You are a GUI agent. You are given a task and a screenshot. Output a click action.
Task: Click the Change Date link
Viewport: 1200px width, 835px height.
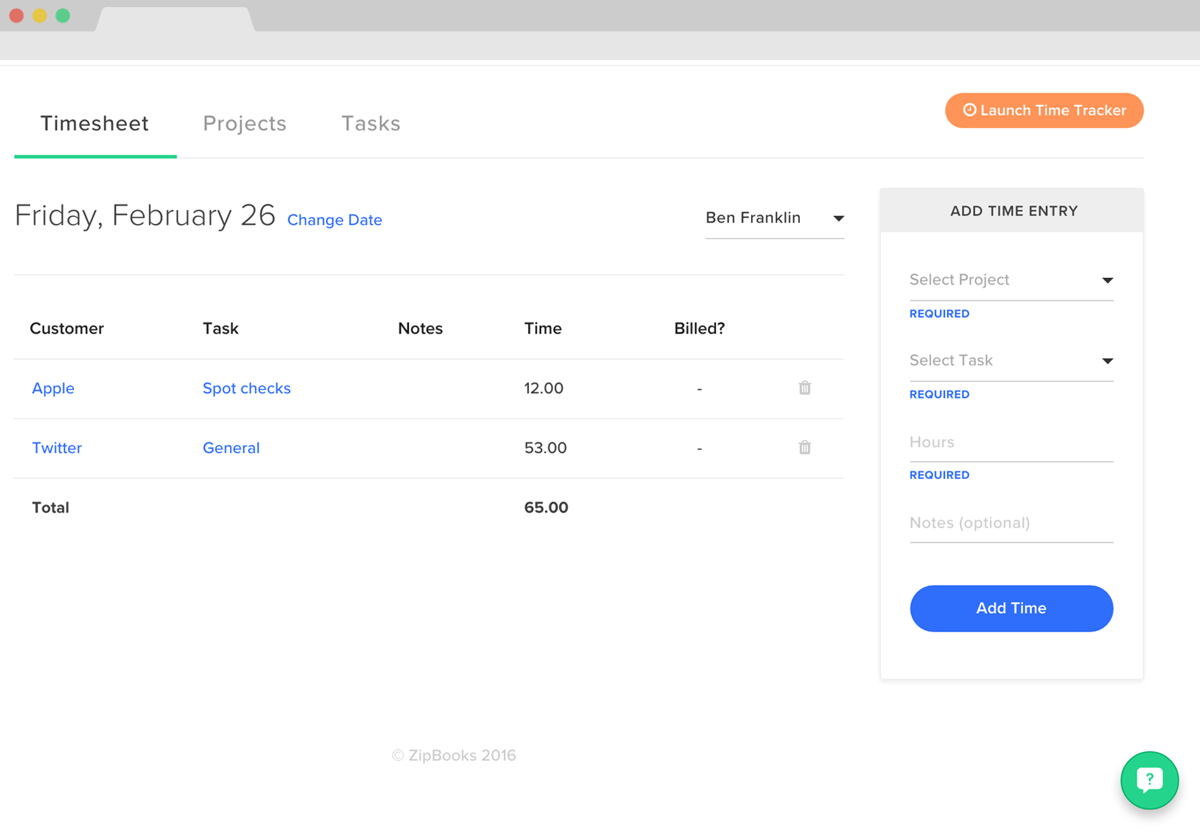pos(334,220)
